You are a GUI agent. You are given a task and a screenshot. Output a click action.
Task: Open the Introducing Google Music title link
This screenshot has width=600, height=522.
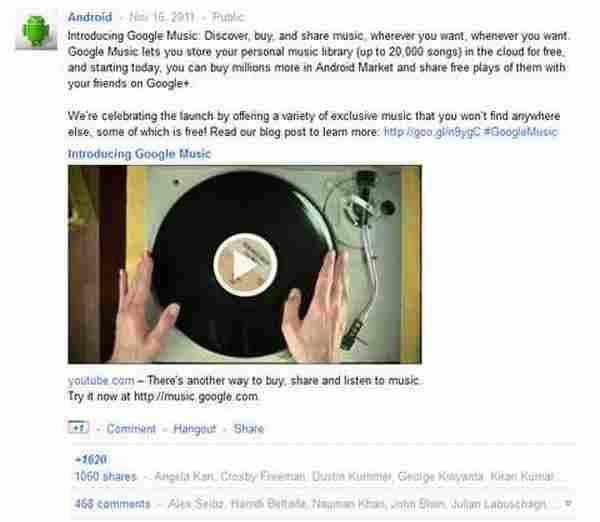click(x=139, y=154)
